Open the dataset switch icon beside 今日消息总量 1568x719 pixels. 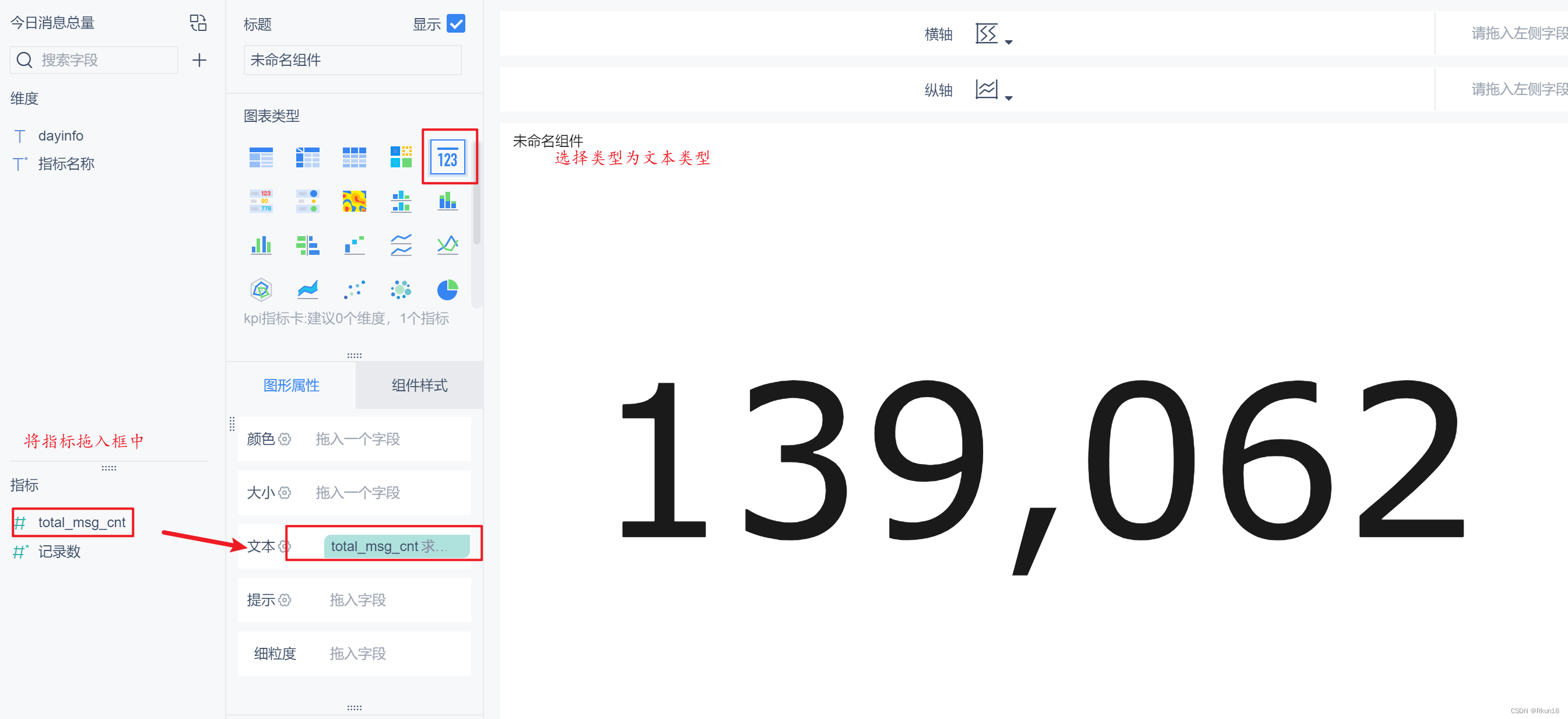198,23
